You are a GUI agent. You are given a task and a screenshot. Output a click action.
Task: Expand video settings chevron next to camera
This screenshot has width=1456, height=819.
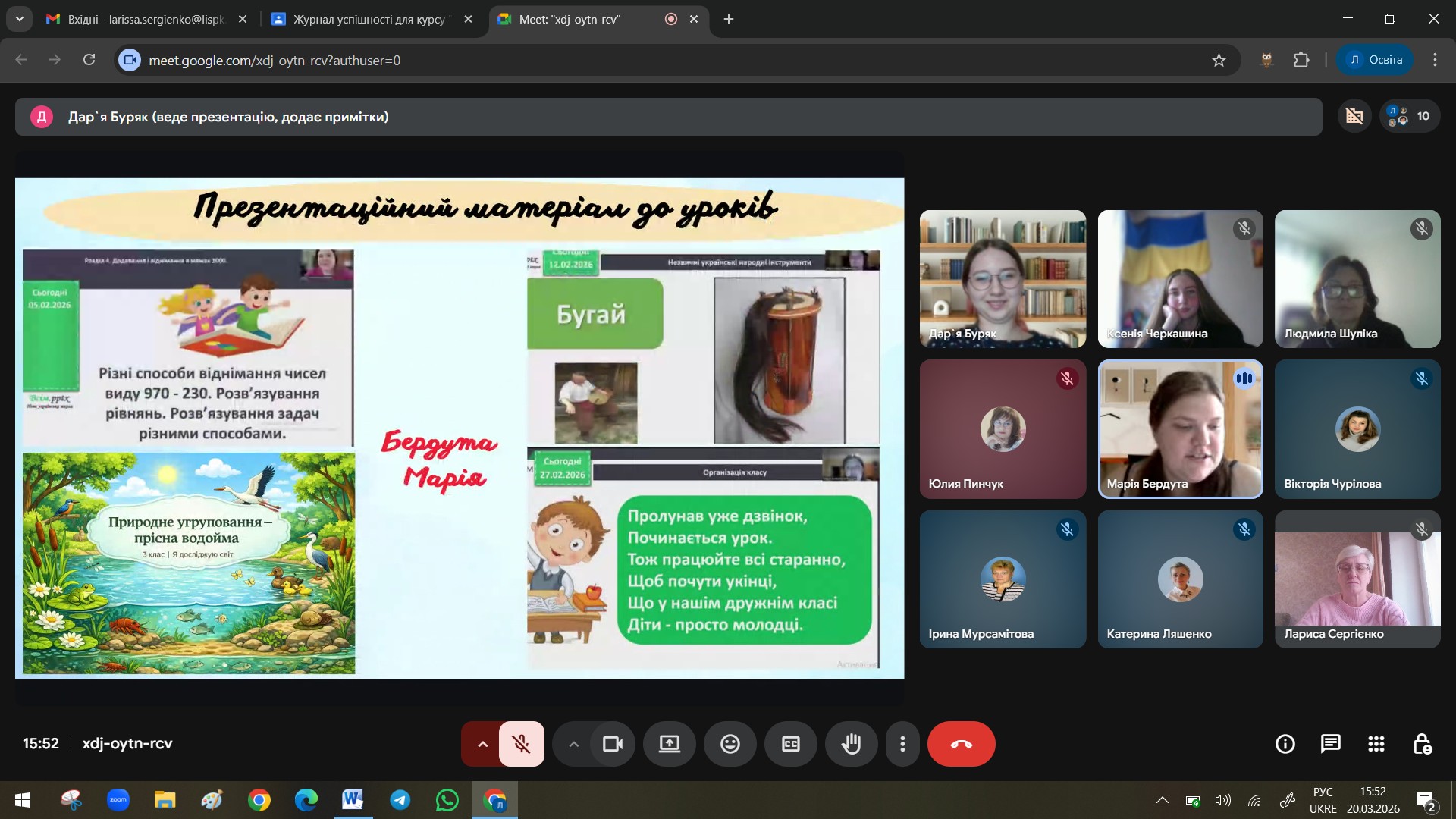pos(574,744)
